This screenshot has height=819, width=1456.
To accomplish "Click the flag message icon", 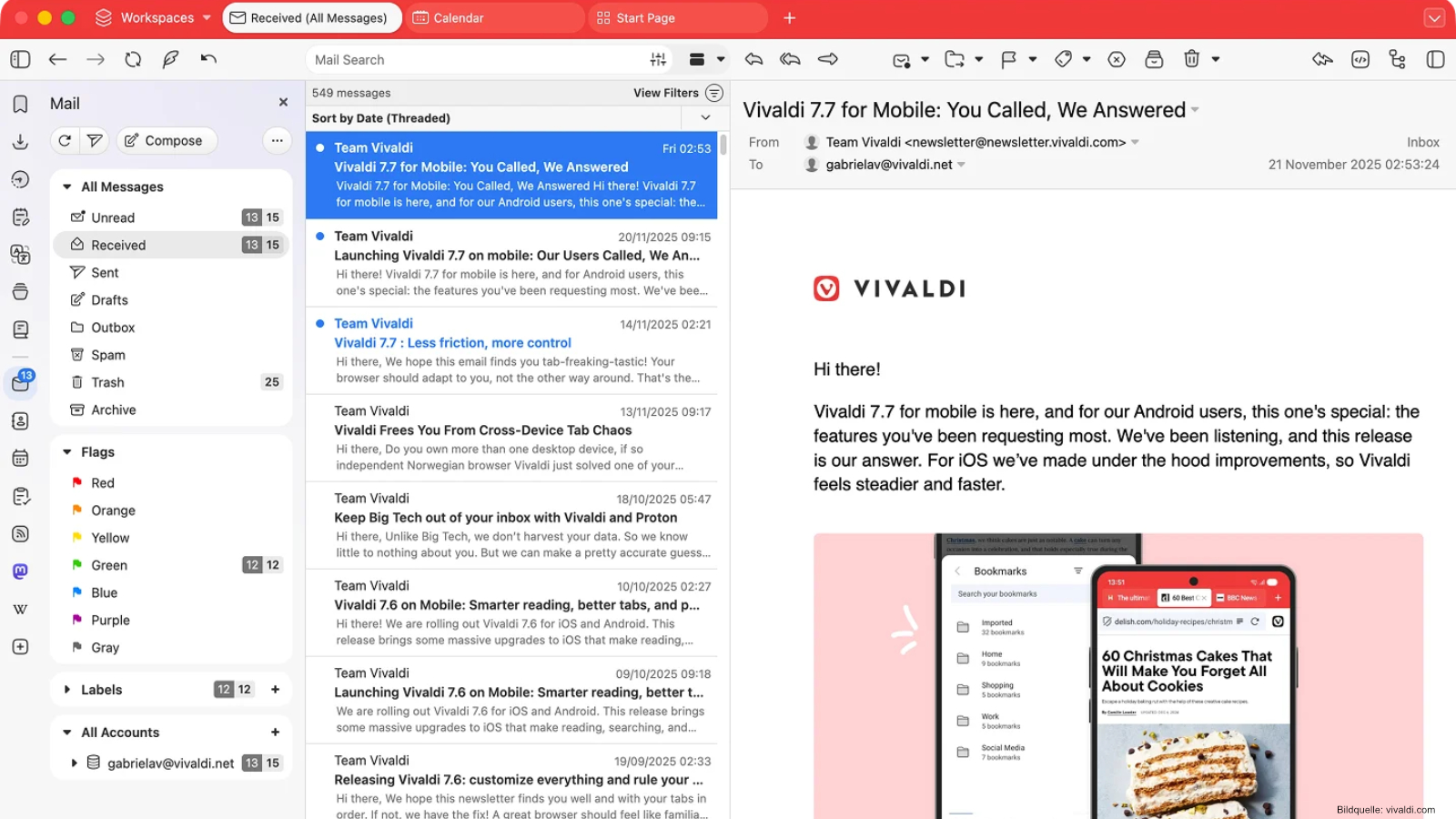I will (1008, 59).
